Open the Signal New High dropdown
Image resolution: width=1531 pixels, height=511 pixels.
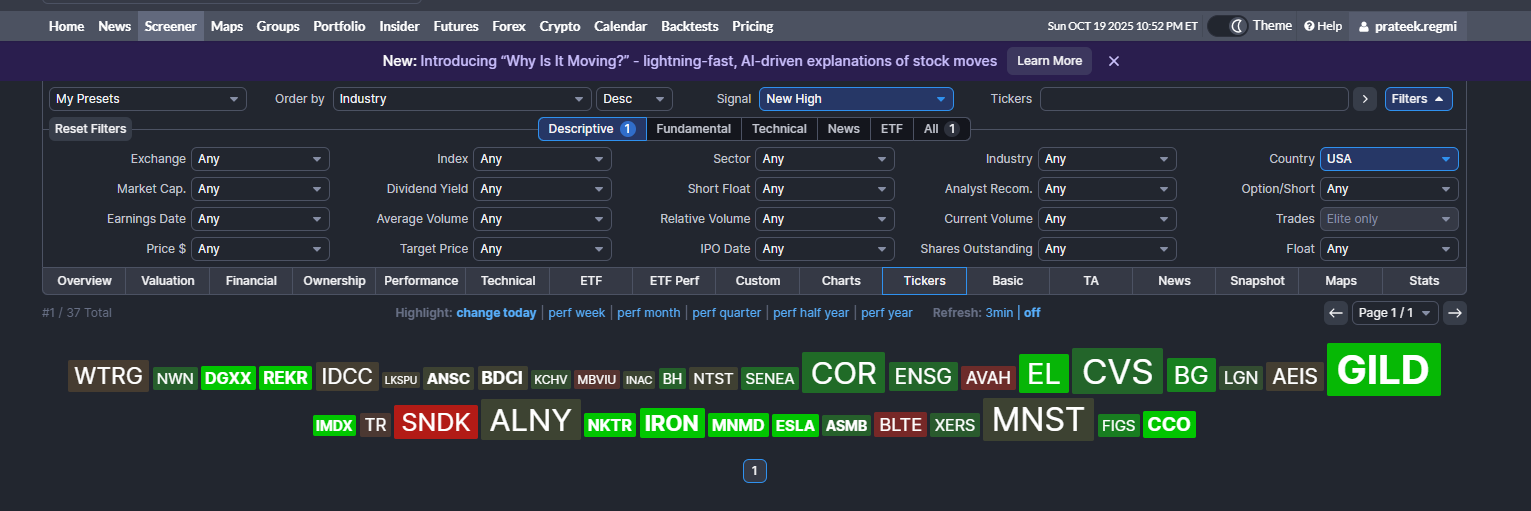[856, 99]
